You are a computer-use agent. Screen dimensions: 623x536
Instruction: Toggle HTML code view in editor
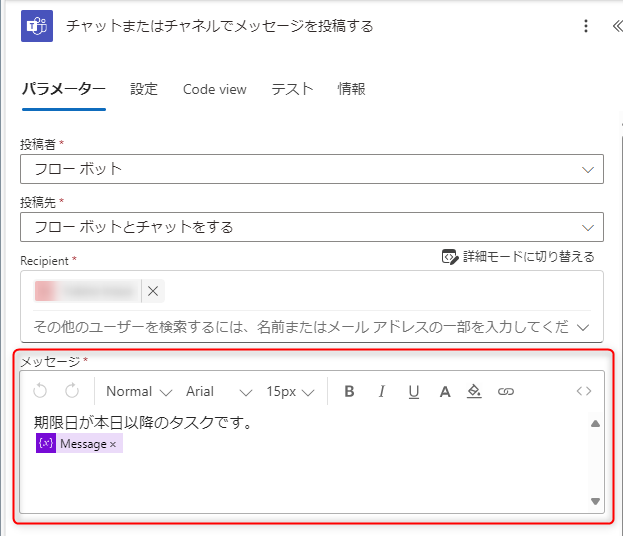(x=584, y=391)
